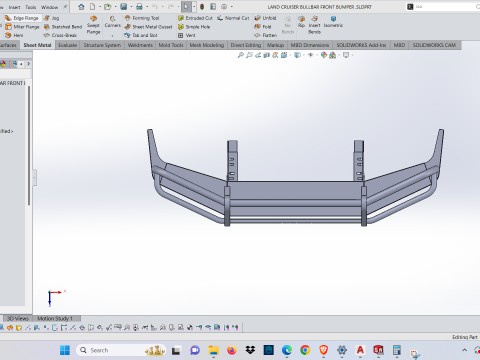This screenshot has height=360, width=480.
Task: Toggle the Select cursor tool
Action: (x=186, y=7)
